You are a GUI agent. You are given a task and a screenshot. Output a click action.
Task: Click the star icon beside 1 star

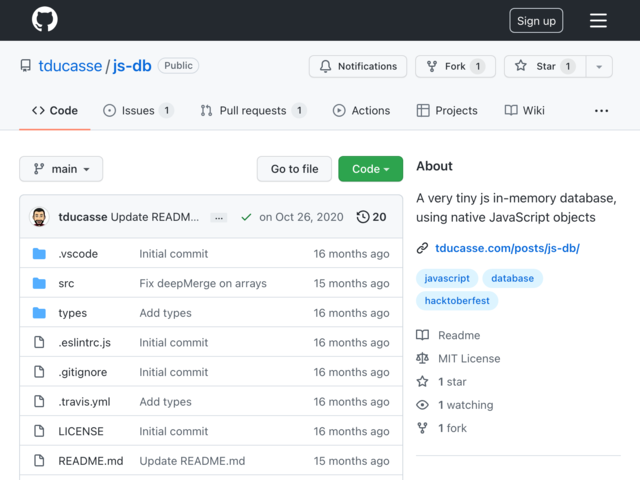pyautogui.click(x=422, y=382)
